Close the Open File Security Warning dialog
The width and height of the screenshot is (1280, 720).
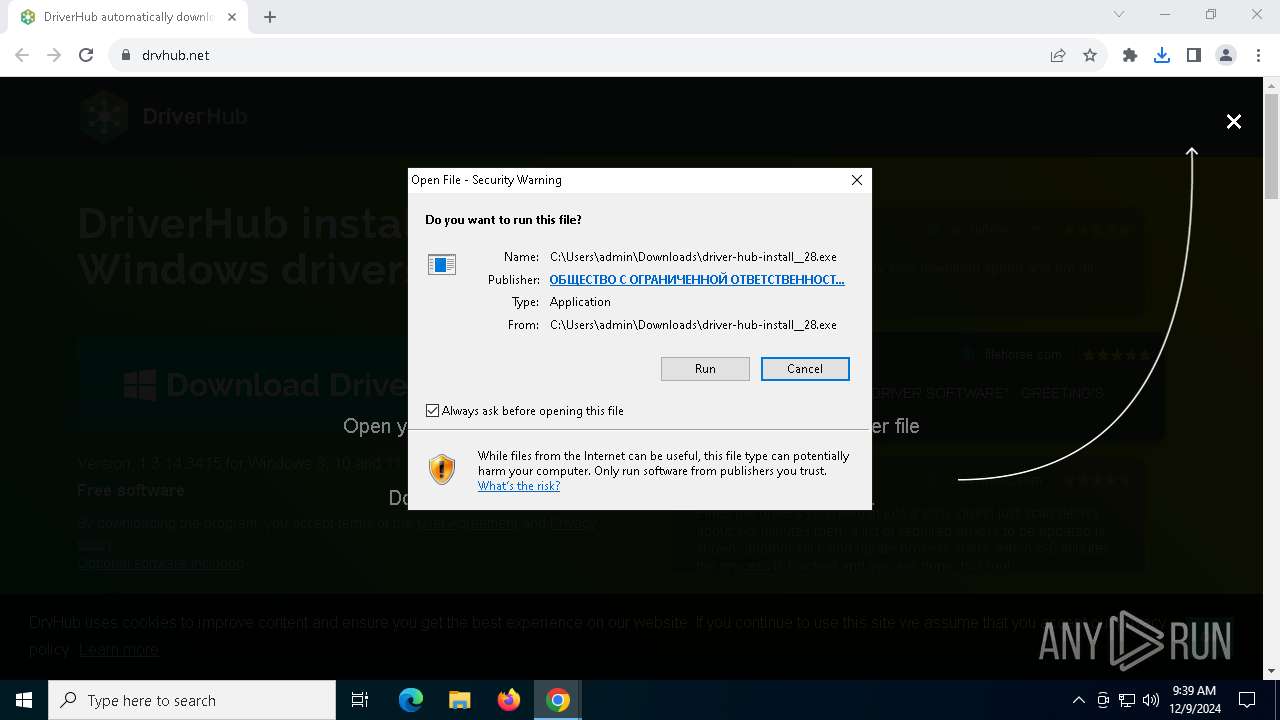pyautogui.click(x=856, y=180)
